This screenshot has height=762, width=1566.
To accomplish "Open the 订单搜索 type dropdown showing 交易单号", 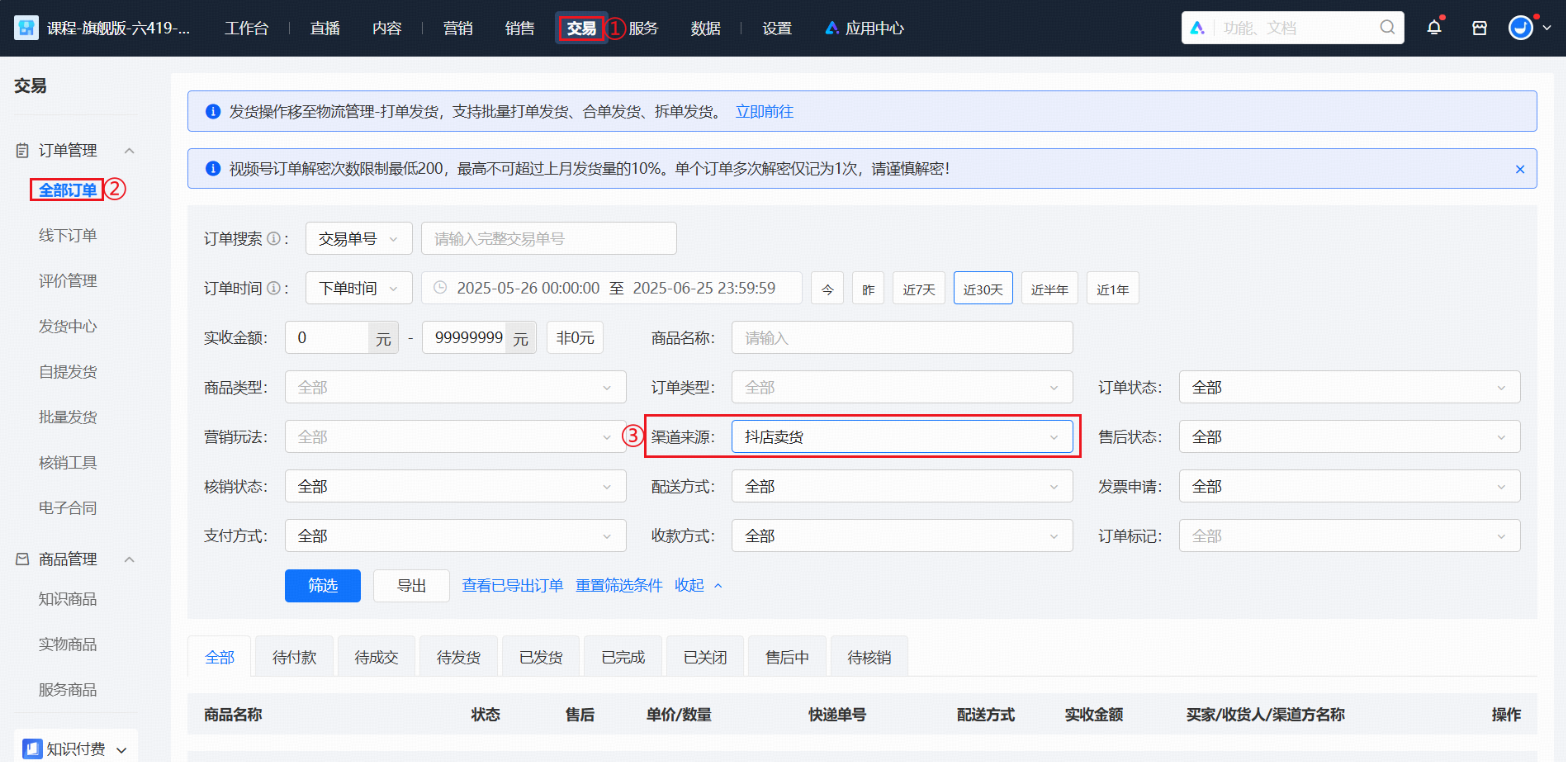I will [x=358, y=238].
